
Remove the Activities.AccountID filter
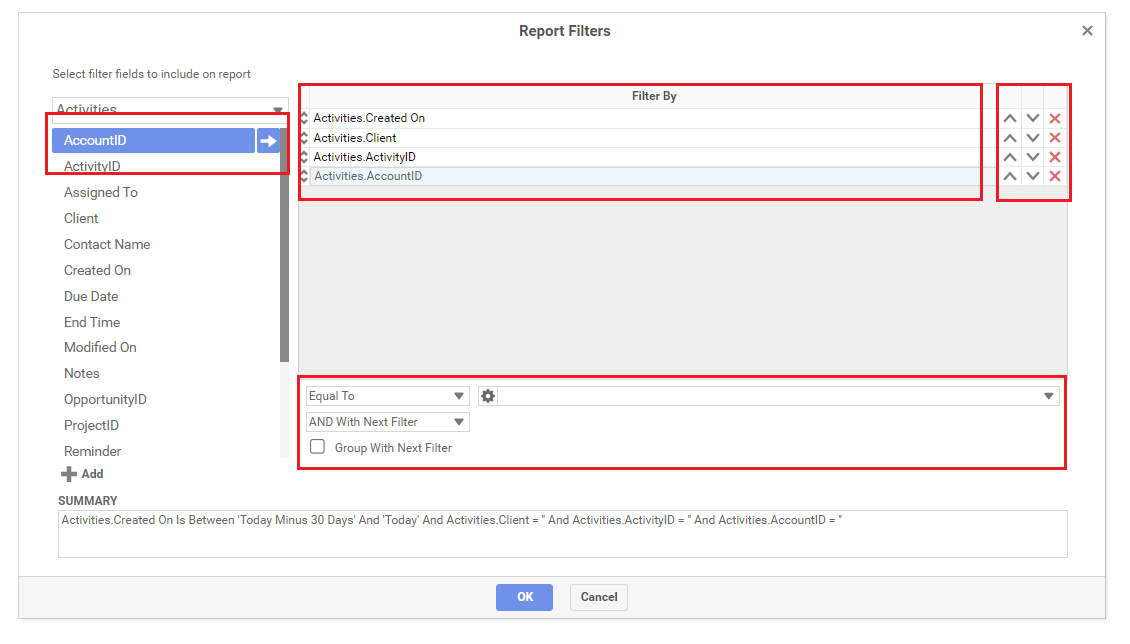coord(1054,176)
